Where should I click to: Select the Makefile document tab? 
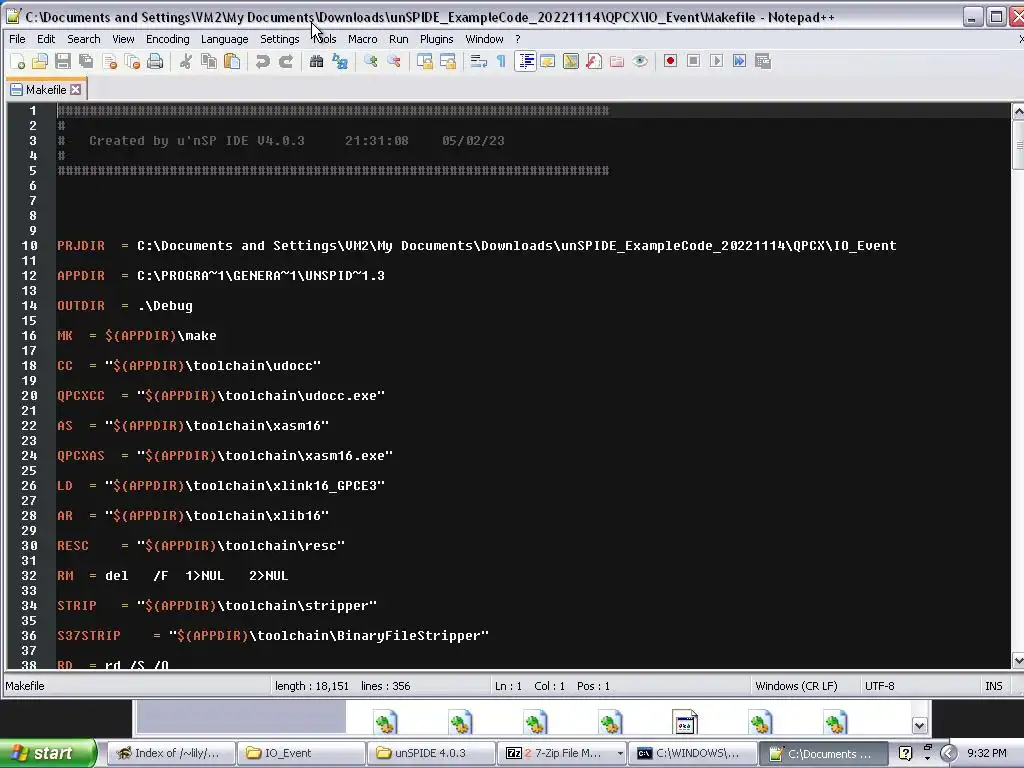tap(45, 89)
